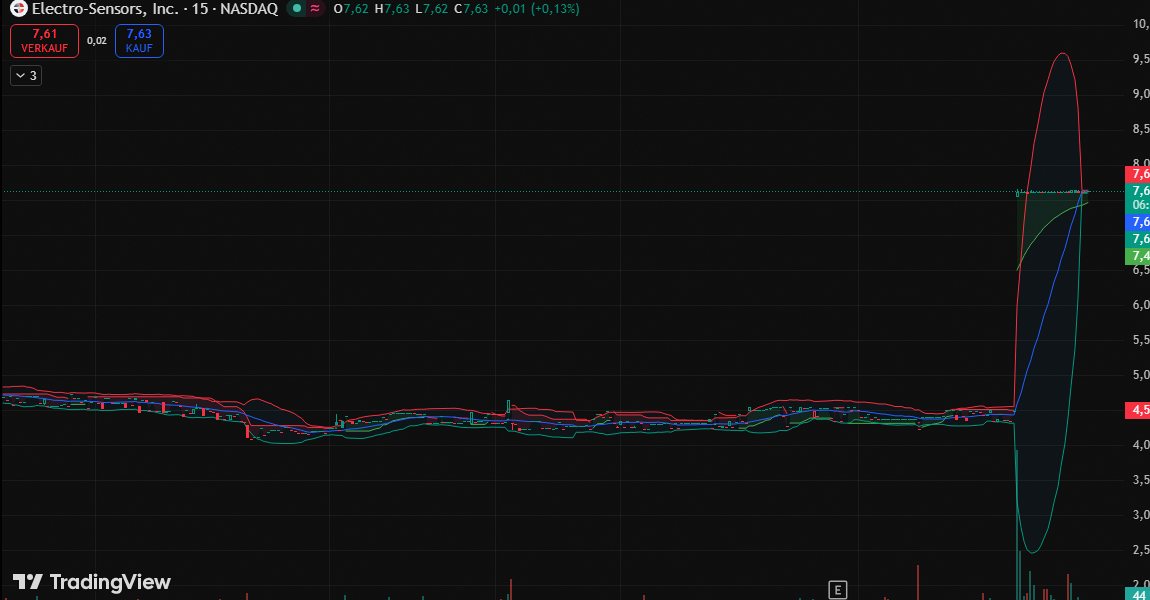This screenshot has height=600, width=1150.
Task: Click the 5,5 price scale value
Action: click(1140, 340)
